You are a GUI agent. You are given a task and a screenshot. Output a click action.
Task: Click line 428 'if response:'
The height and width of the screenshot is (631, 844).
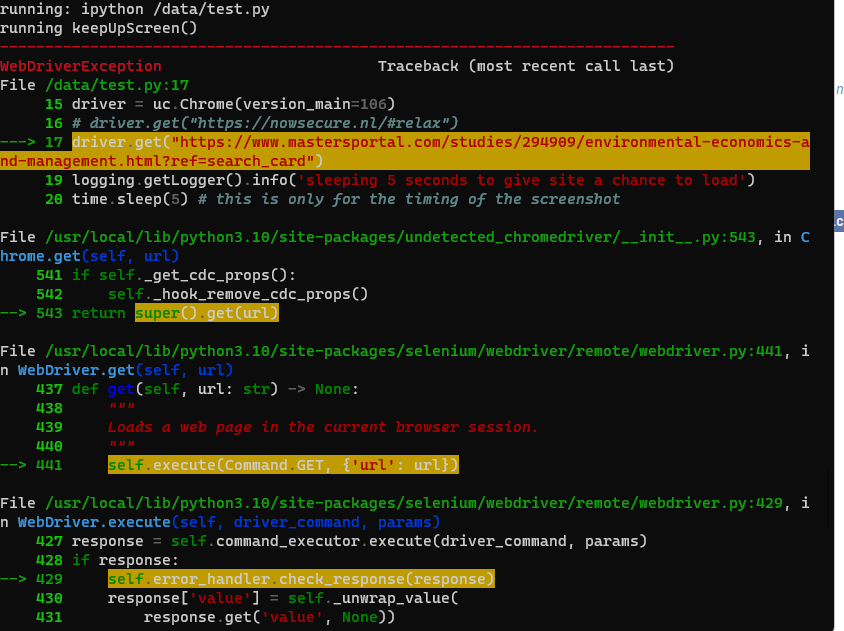pyautogui.click(x=107, y=560)
